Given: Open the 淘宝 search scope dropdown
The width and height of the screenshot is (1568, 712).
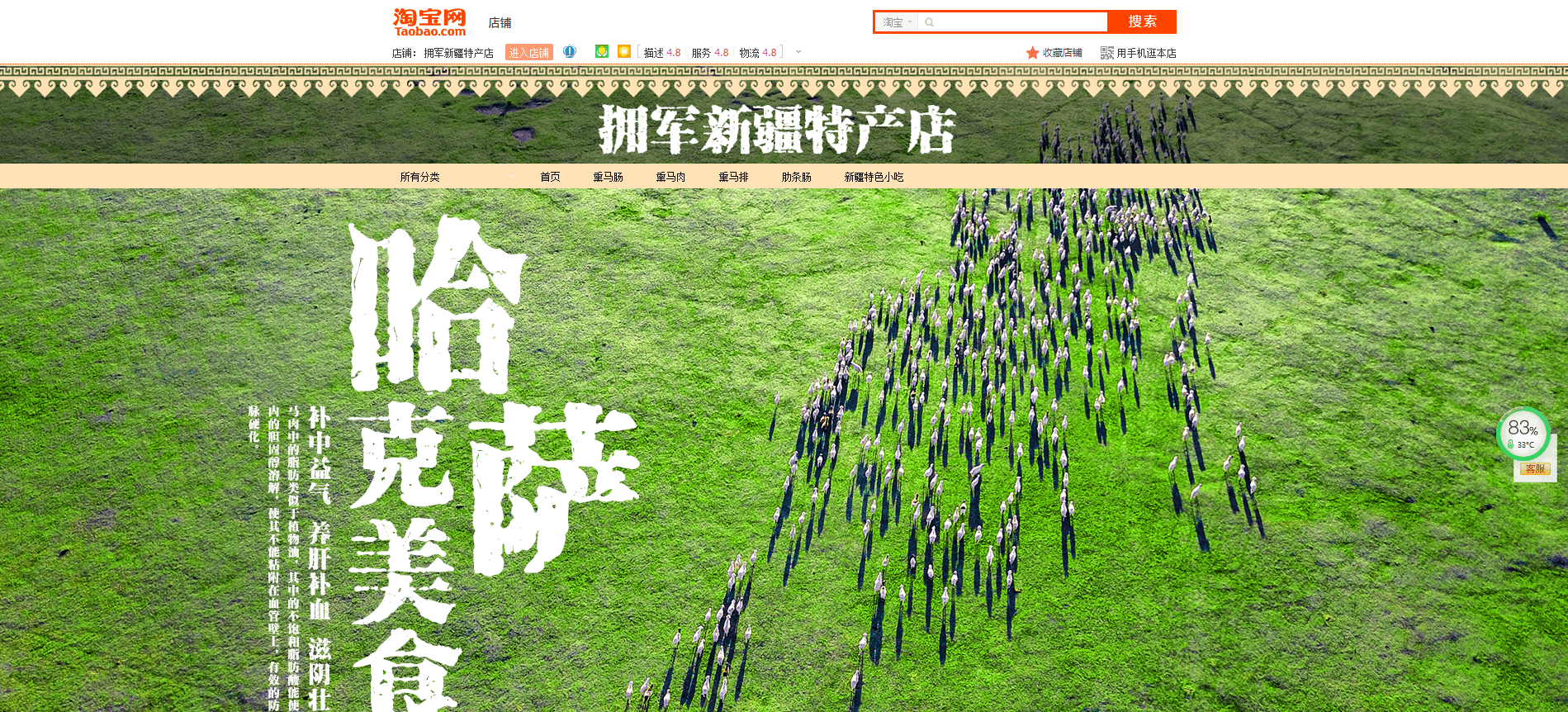Looking at the screenshot, I should pyautogui.click(x=897, y=22).
